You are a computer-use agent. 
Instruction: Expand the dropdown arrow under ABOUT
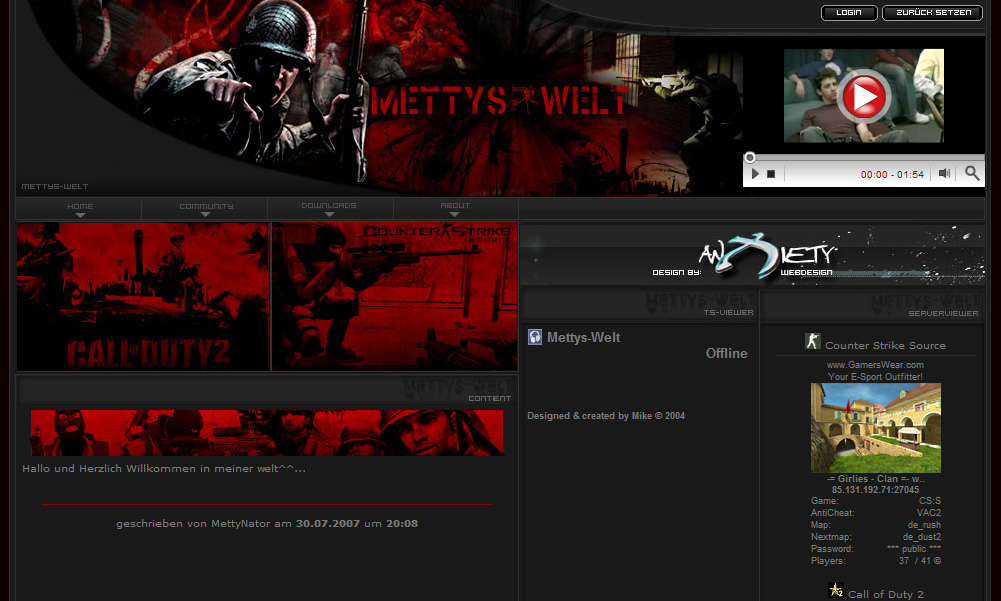tap(455, 215)
